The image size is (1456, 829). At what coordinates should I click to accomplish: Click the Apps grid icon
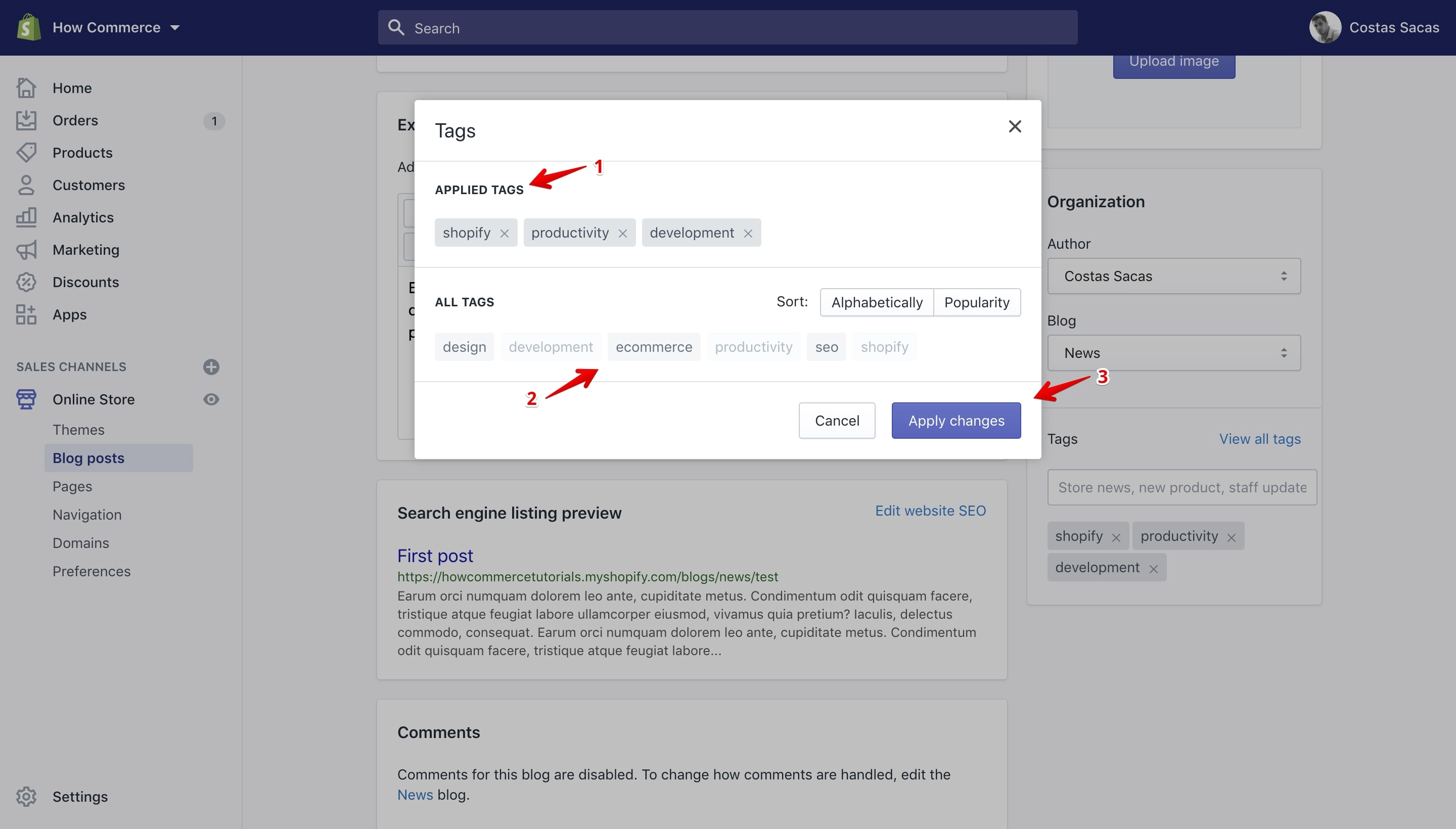click(26, 314)
